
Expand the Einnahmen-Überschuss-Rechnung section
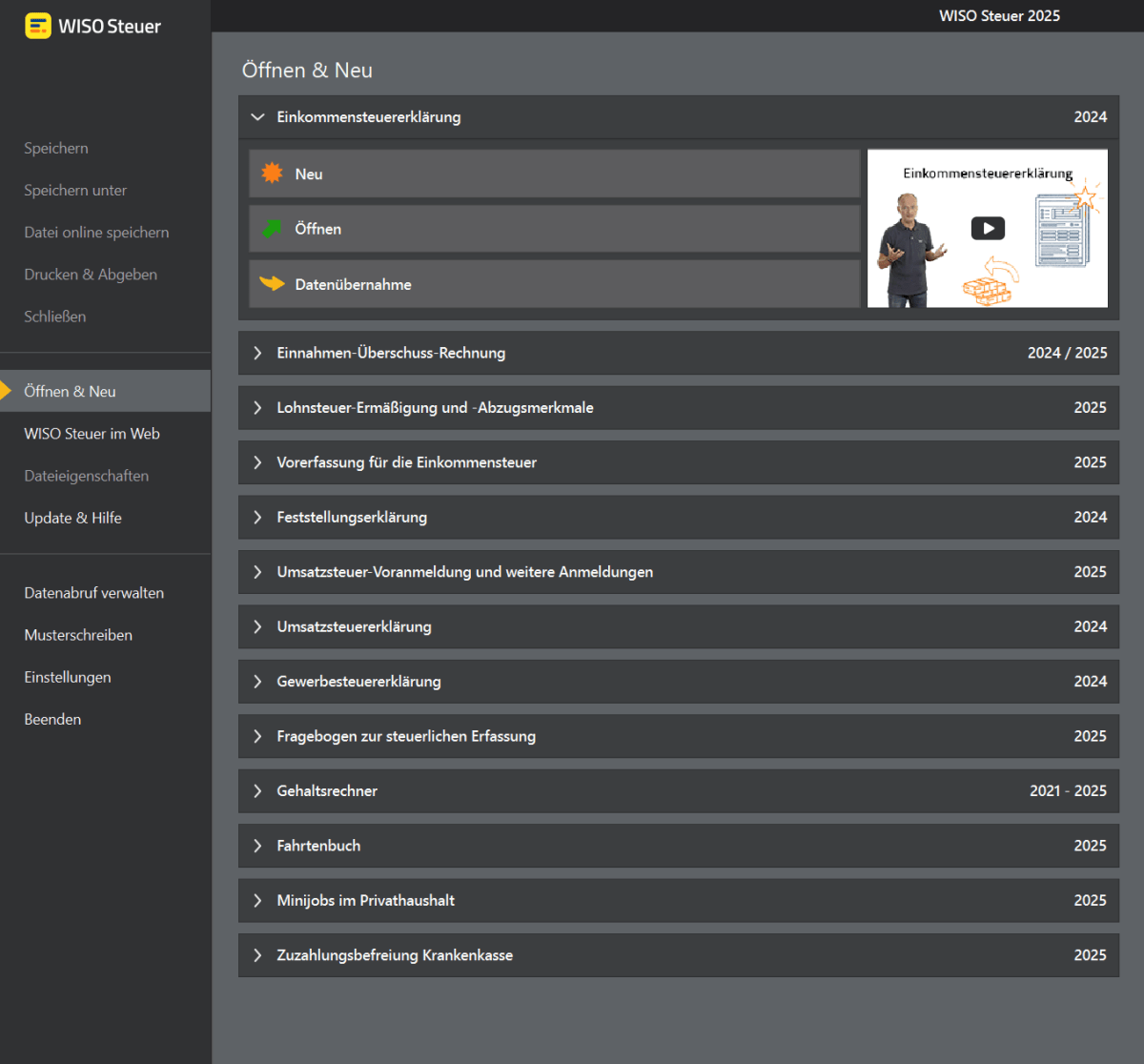click(x=257, y=353)
